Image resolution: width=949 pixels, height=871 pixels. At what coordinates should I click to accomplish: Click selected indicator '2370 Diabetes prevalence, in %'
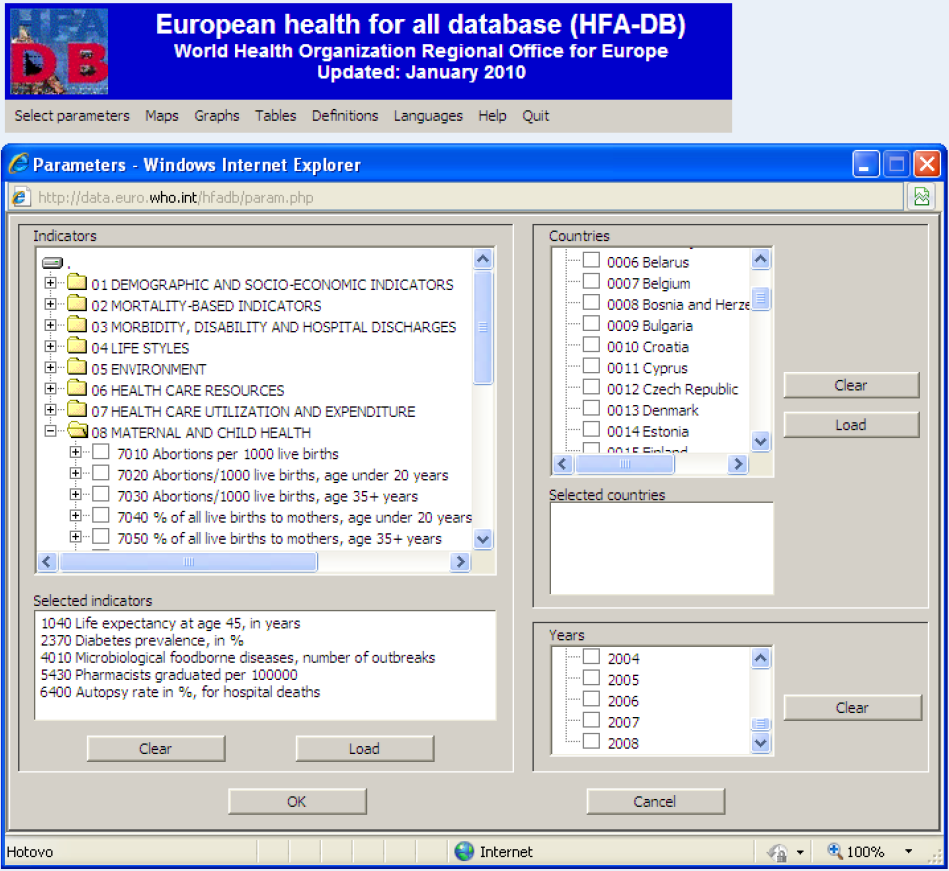[x=142, y=640]
